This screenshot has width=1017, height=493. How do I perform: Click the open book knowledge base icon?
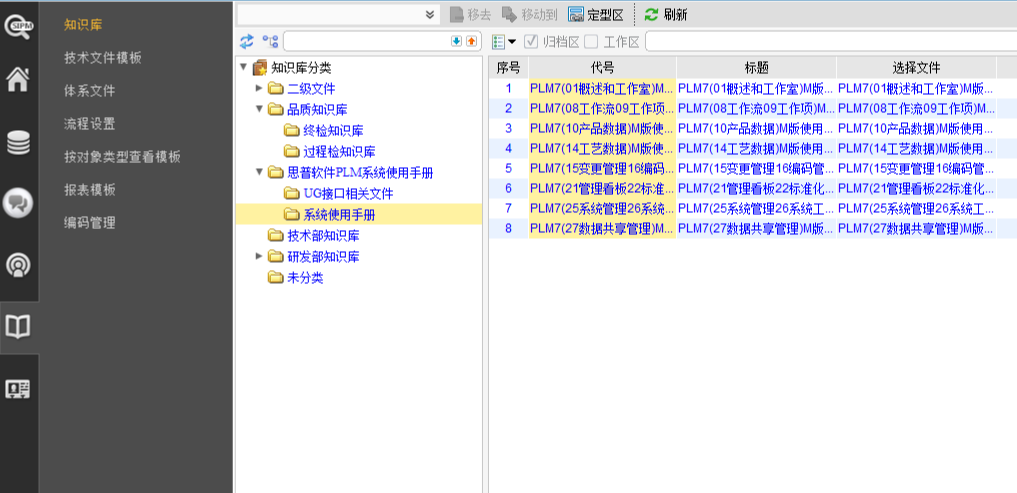[x=18, y=326]
